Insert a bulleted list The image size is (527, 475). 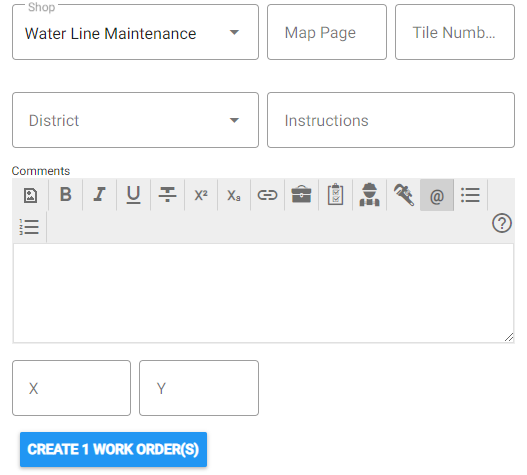pyautogui.click(x=471, y=195)
